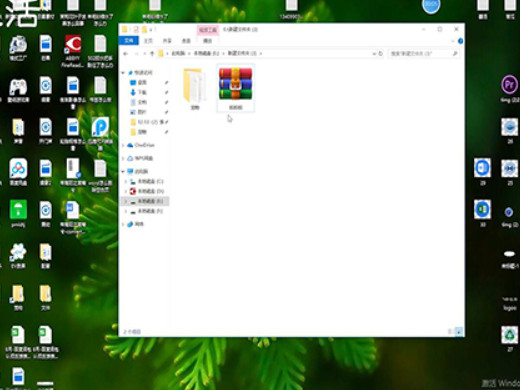Click the (E:) drive breadcrumb segment
The height and width of the screenshot is (390, 520).
point(207,54)
